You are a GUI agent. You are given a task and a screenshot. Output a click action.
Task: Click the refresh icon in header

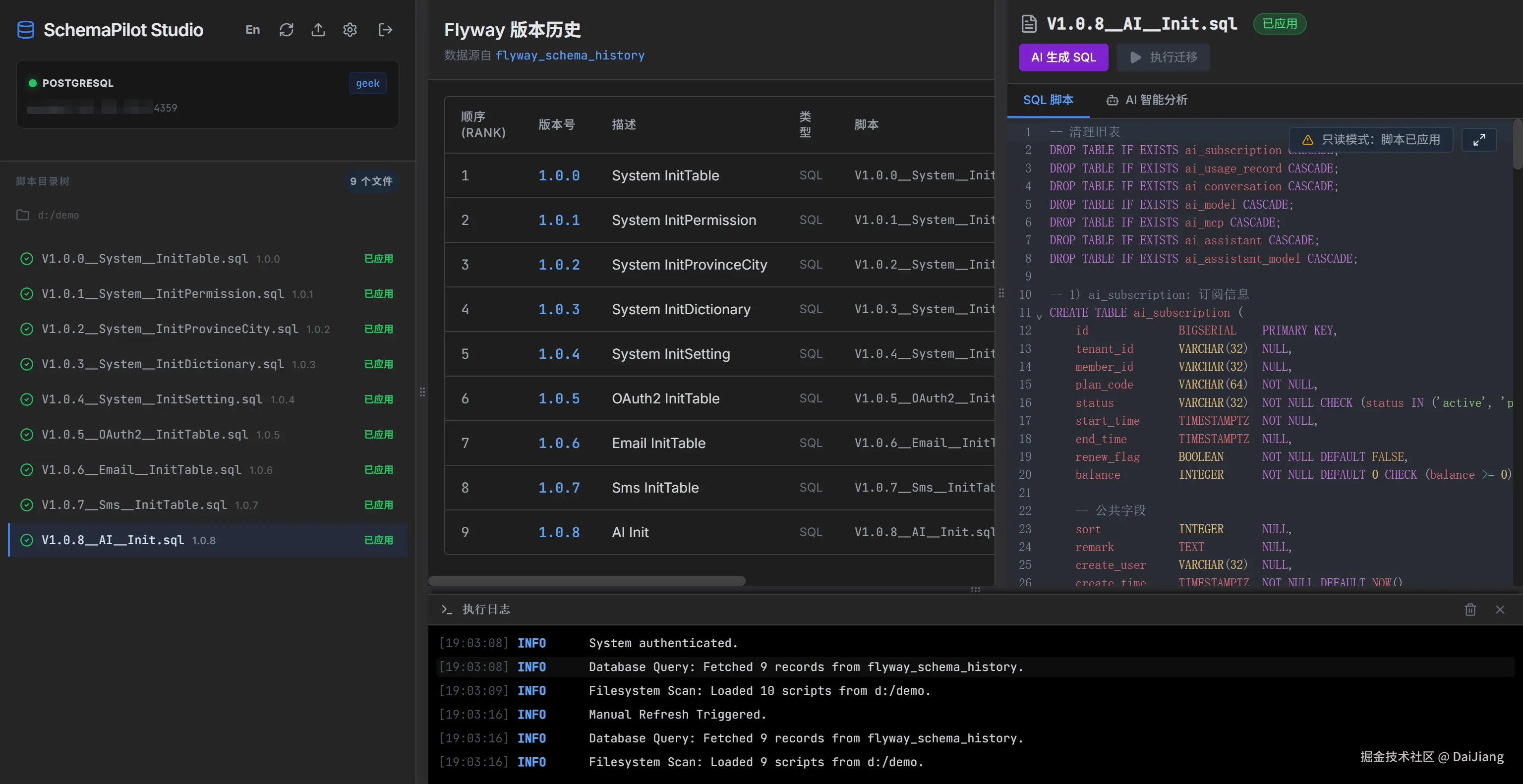(287, 30)
